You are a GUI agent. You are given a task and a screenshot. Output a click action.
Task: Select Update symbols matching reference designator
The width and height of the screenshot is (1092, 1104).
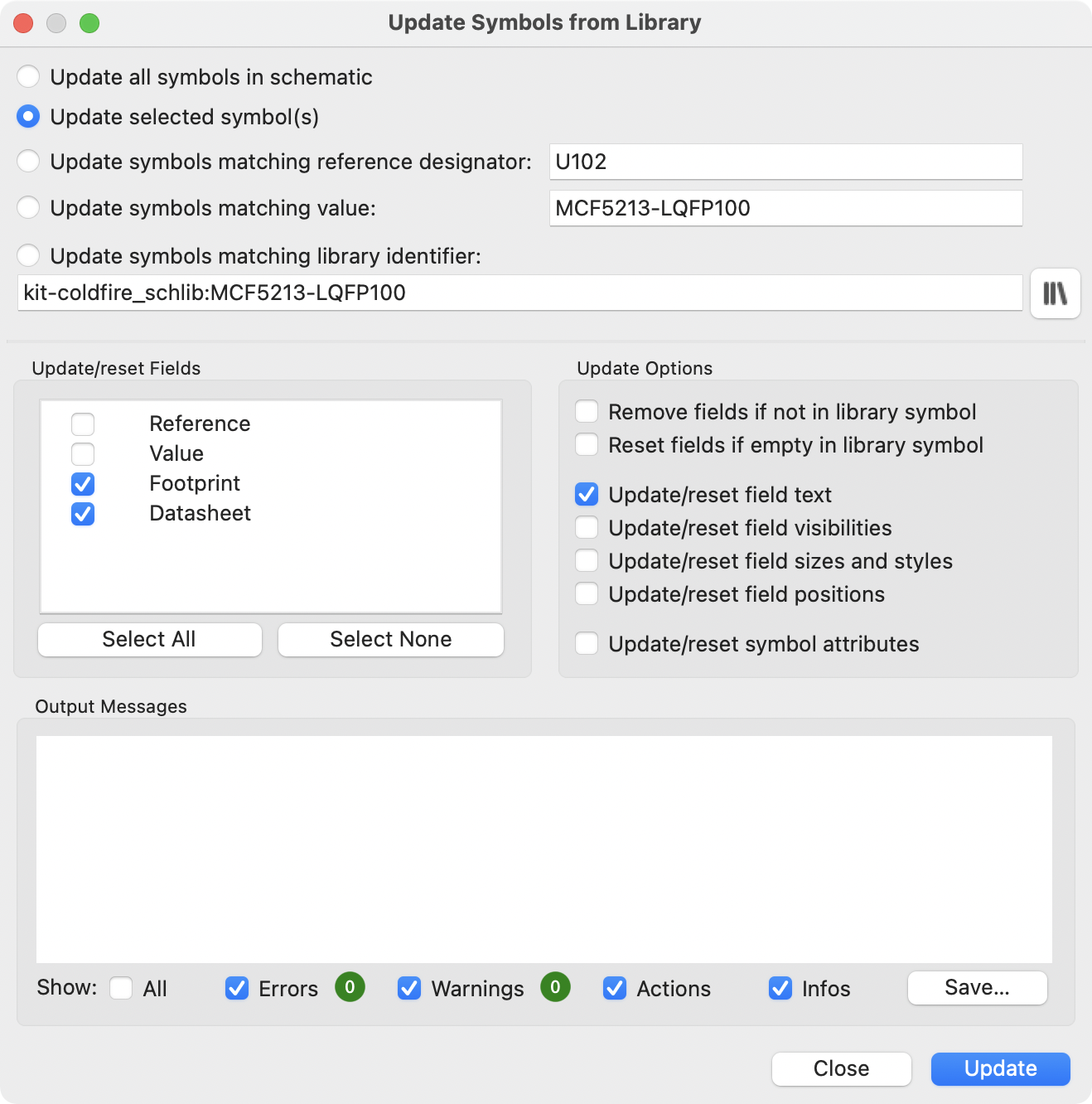coord(28,162)
